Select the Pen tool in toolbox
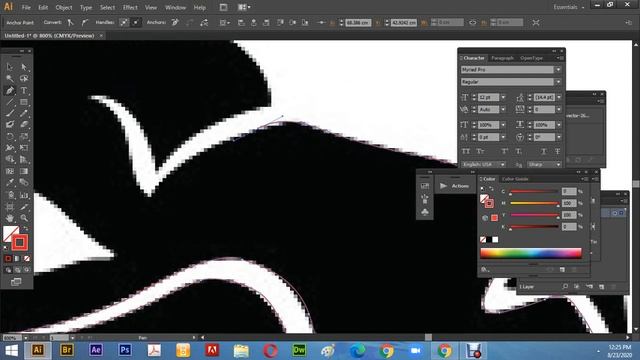Screen dimensions: 640x360 (10, 90)
